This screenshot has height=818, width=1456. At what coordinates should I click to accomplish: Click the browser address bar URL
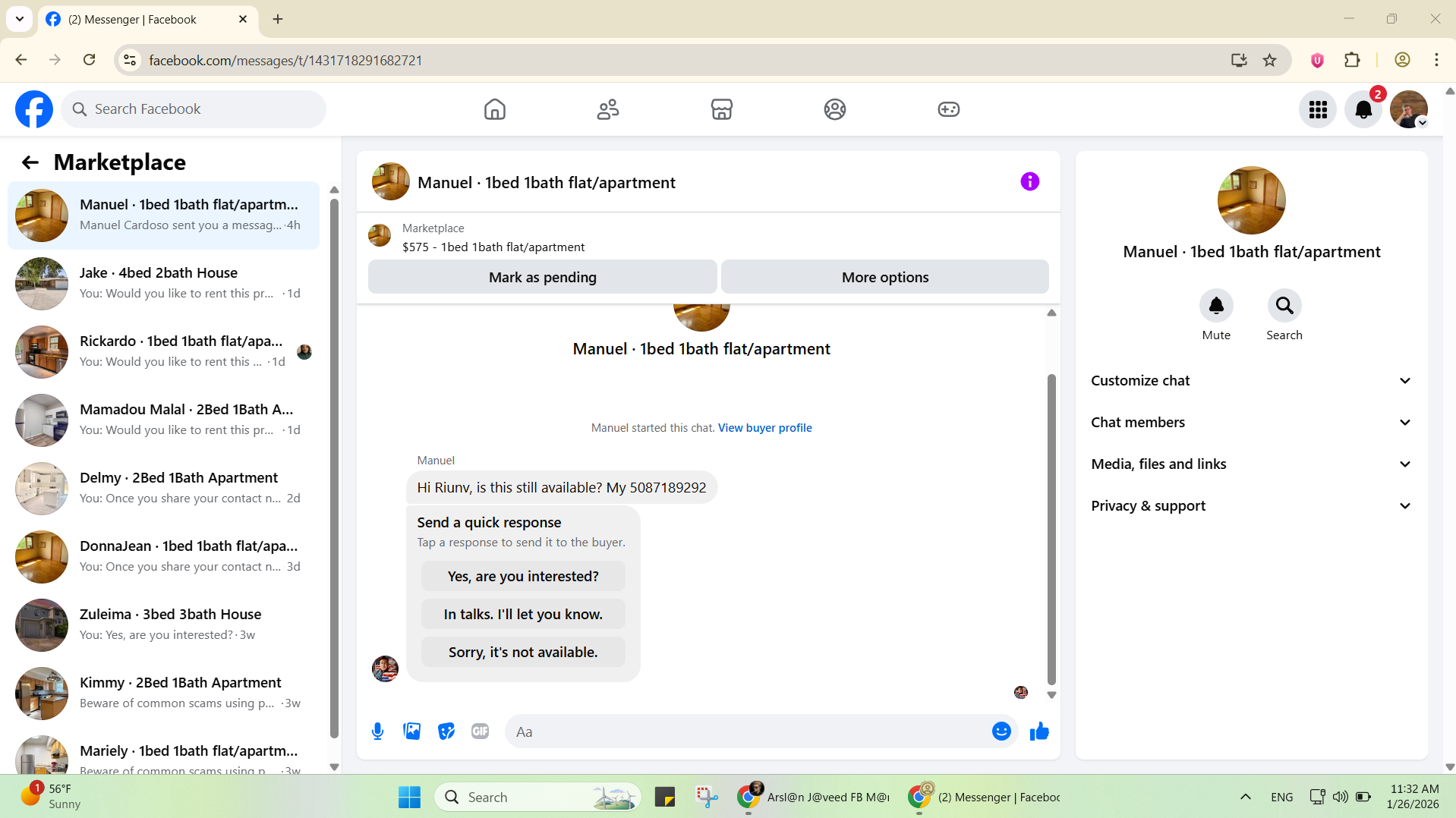click(x=285, y=60)
